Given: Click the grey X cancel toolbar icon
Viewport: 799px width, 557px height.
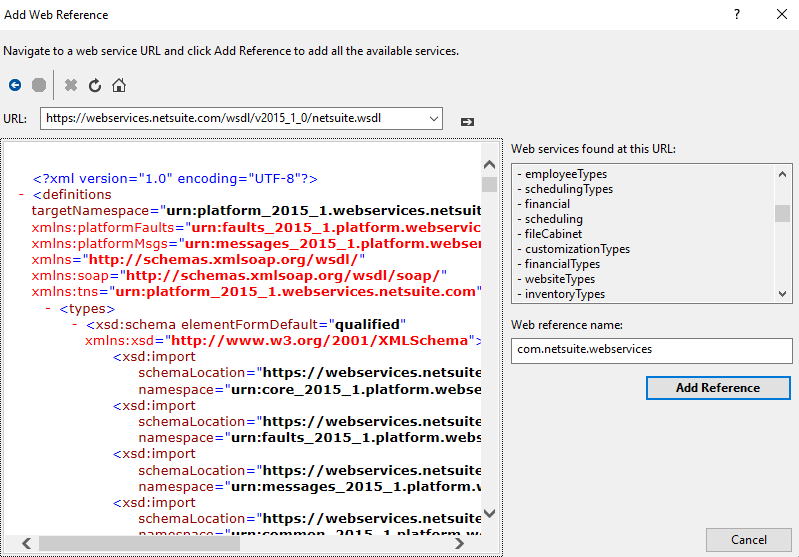Looking at the screenshot, I should click(x=71, y=85).
